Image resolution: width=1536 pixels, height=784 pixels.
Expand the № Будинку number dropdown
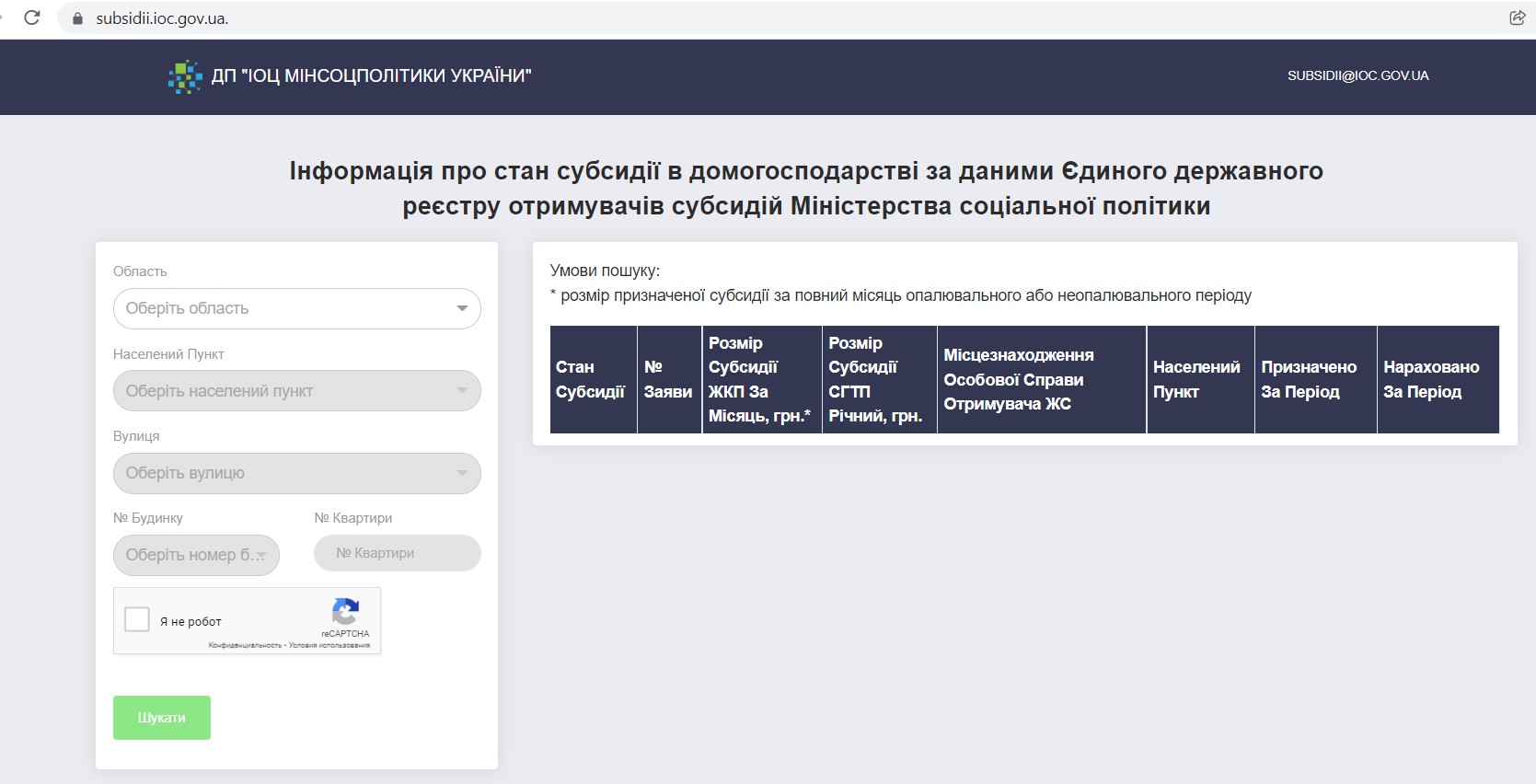(x=196, y=555)
